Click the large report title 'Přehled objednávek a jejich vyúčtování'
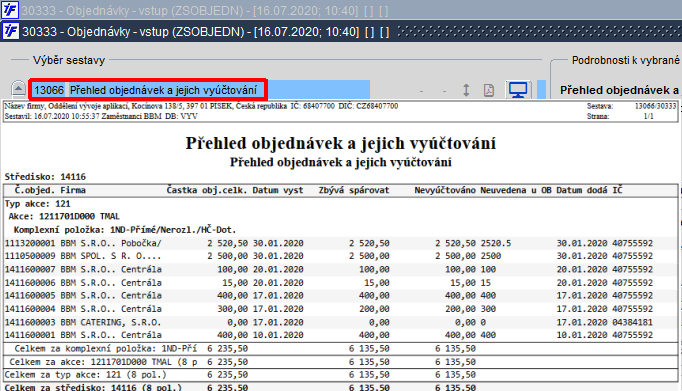Image resolution: width=682 pixels, height=391 pixels. pyautogui.click(x=341, y=143)
